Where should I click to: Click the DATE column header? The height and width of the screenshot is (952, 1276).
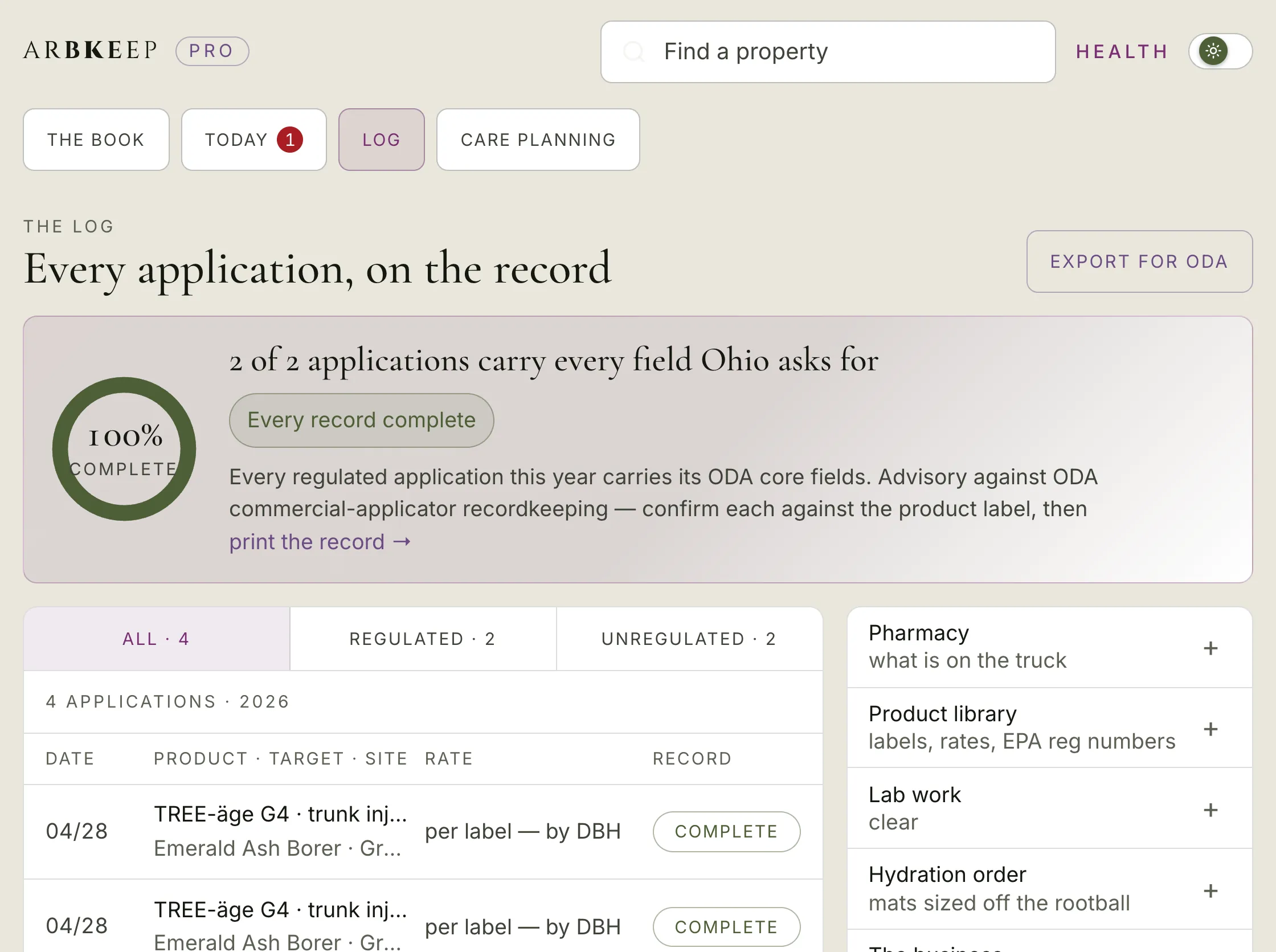69,758
